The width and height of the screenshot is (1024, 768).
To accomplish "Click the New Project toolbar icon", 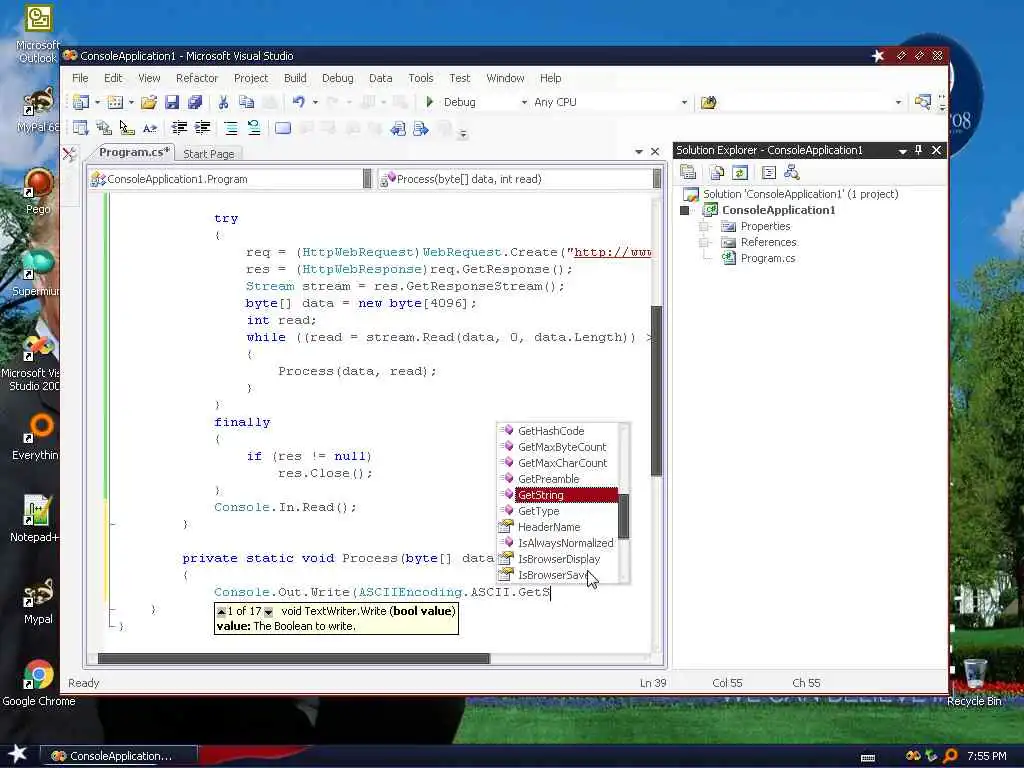I will coord(82,102).
